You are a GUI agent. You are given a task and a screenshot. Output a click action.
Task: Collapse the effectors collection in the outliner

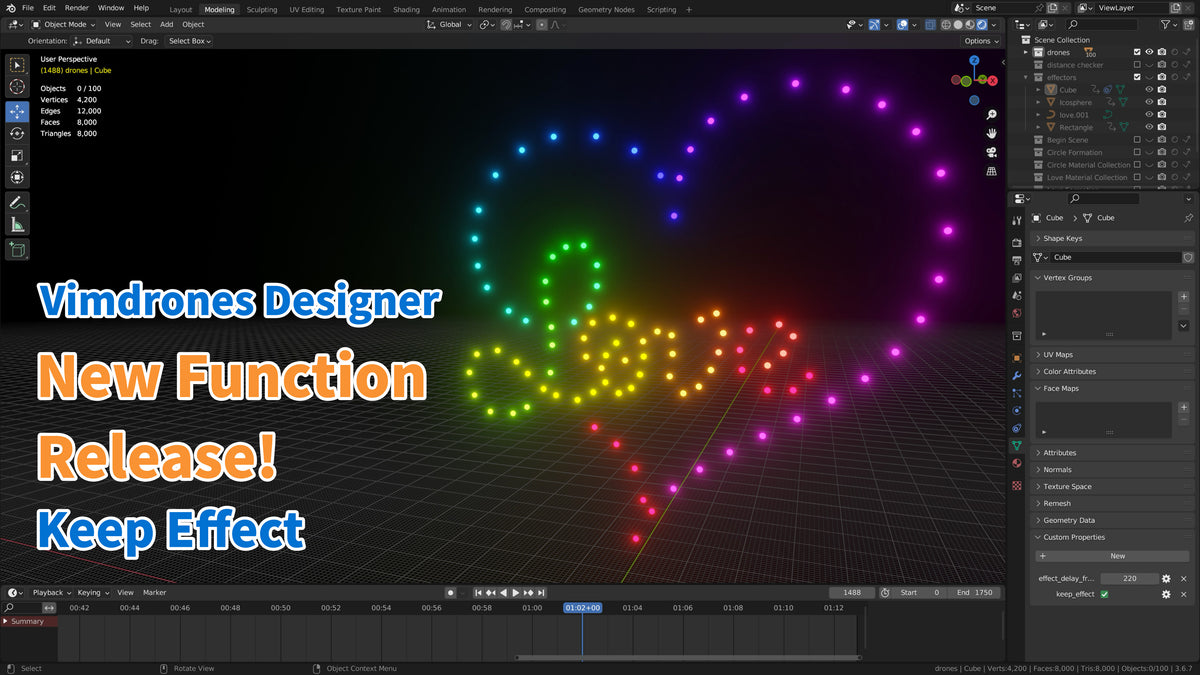pos(1026,76)
